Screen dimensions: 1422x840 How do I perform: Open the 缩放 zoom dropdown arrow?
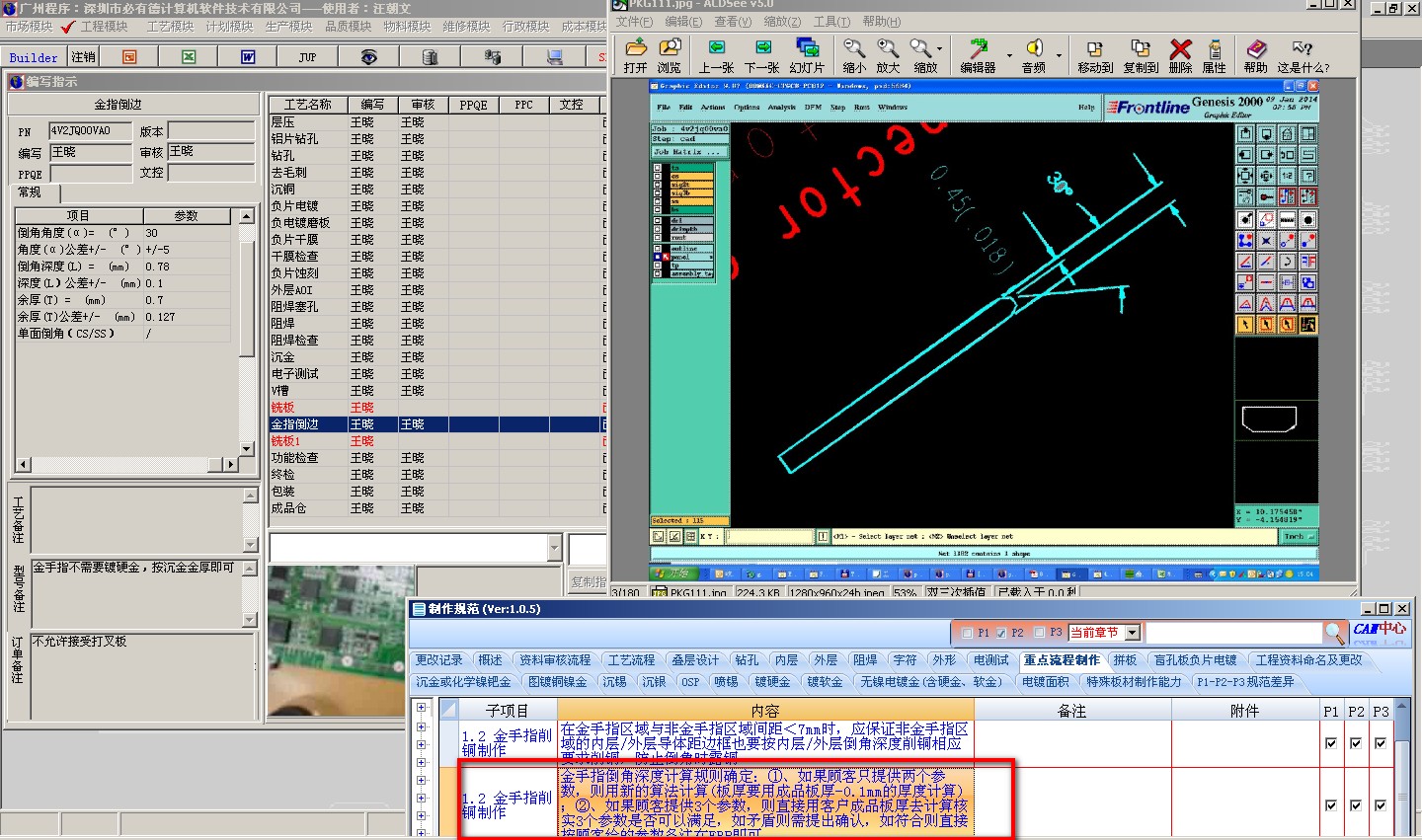tap(940, 49)
